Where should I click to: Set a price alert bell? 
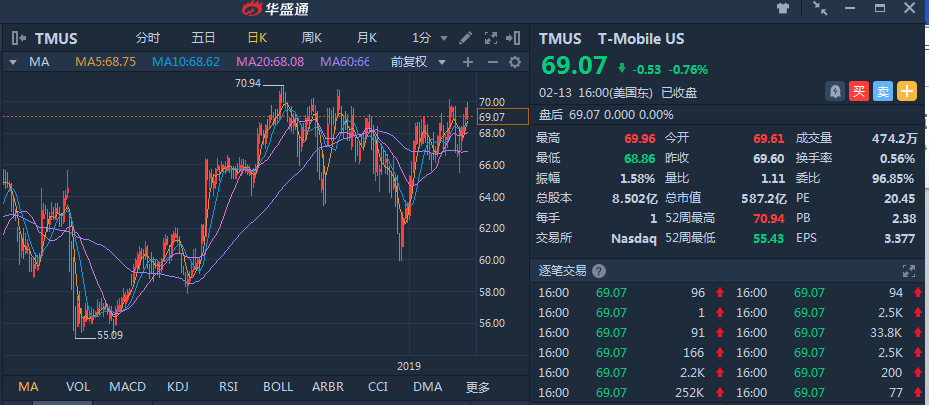(835, 91)
